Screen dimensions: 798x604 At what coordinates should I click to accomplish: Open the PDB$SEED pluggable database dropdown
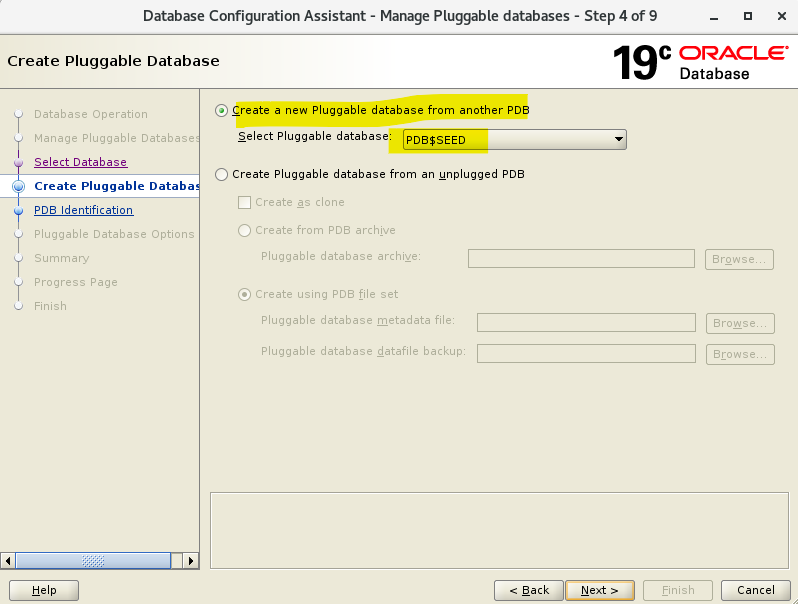point(515,139)
